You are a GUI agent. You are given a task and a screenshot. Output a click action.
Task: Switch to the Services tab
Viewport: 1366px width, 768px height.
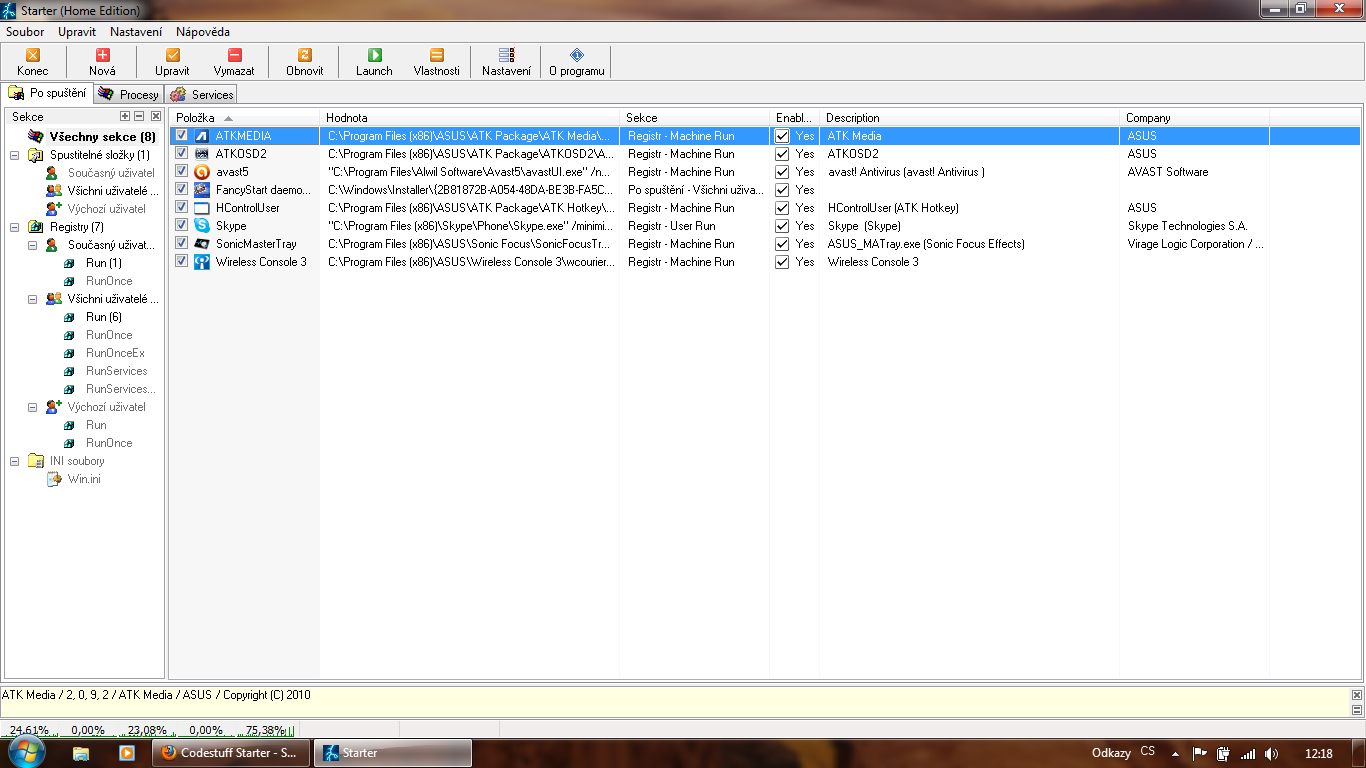tap(201, 95)
